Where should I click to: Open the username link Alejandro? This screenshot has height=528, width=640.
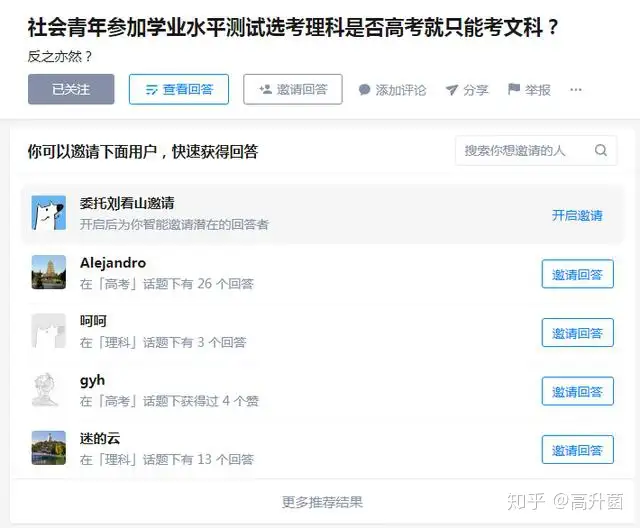pyautogui.click(x=113, y=263)
